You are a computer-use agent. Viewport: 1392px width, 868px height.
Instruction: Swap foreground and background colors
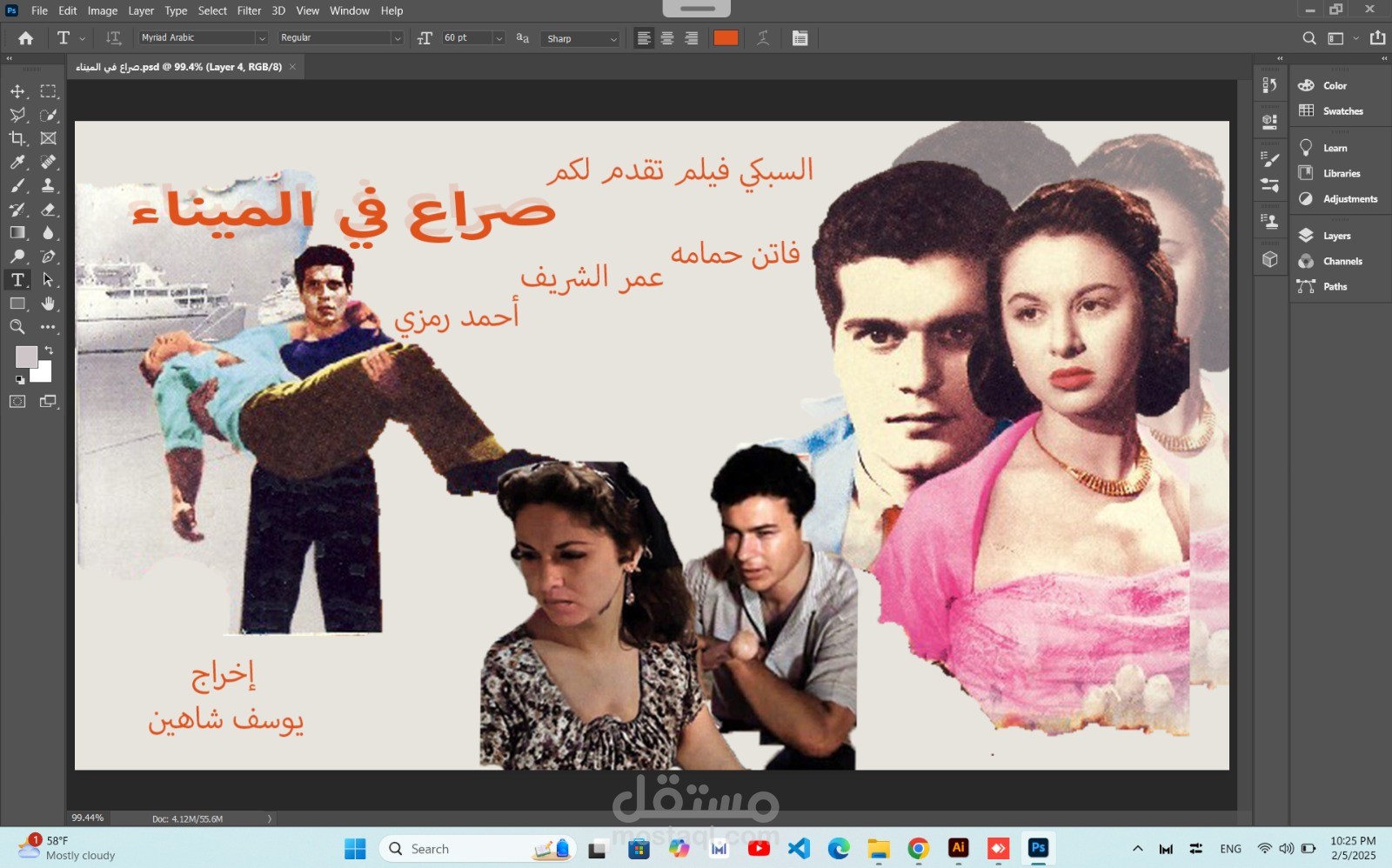pyautogui.click(x=49, y=350)
